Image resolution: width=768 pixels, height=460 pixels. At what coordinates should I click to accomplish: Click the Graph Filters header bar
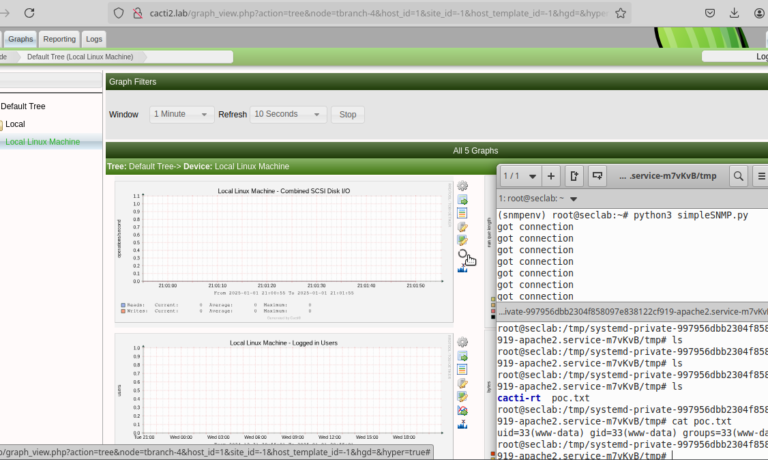point(437,82)
